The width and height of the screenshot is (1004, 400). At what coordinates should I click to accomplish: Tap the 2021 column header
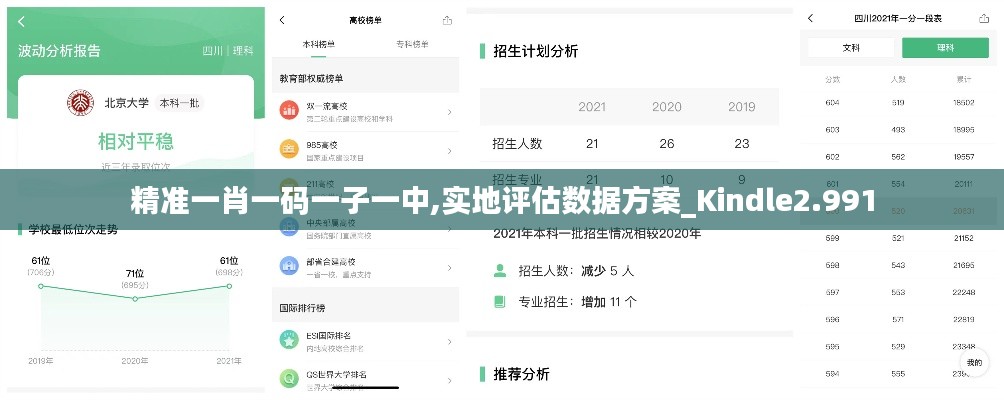point(592,107)
